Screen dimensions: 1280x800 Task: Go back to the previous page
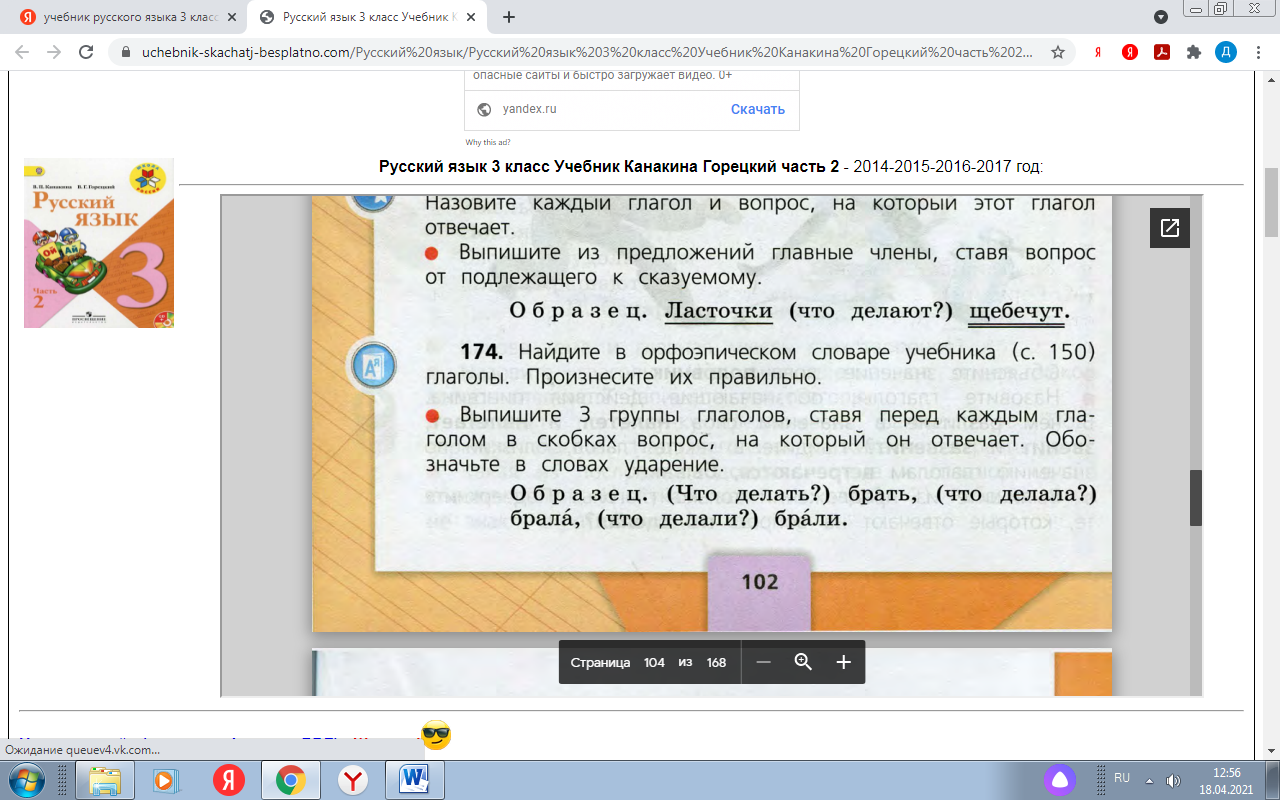[23, 52]
